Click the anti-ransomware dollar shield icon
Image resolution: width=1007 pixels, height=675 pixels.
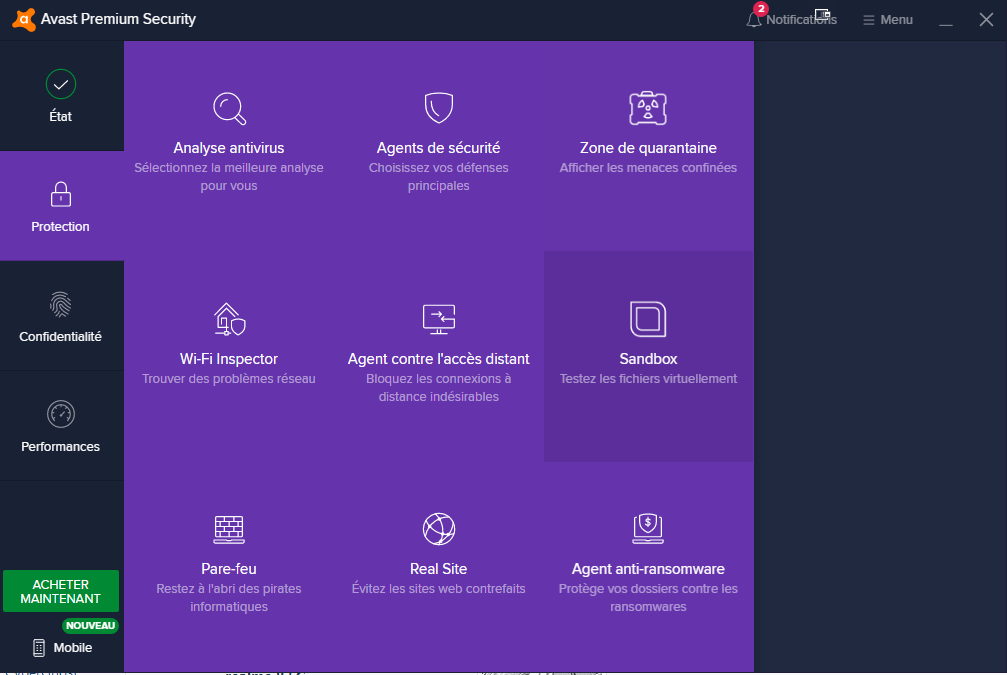coord(648,529)
